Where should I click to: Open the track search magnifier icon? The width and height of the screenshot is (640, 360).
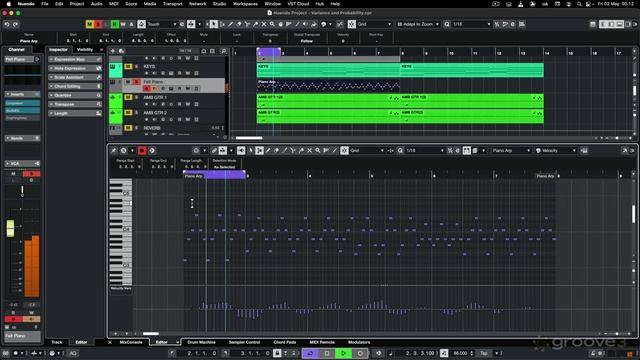click(224, 51)
